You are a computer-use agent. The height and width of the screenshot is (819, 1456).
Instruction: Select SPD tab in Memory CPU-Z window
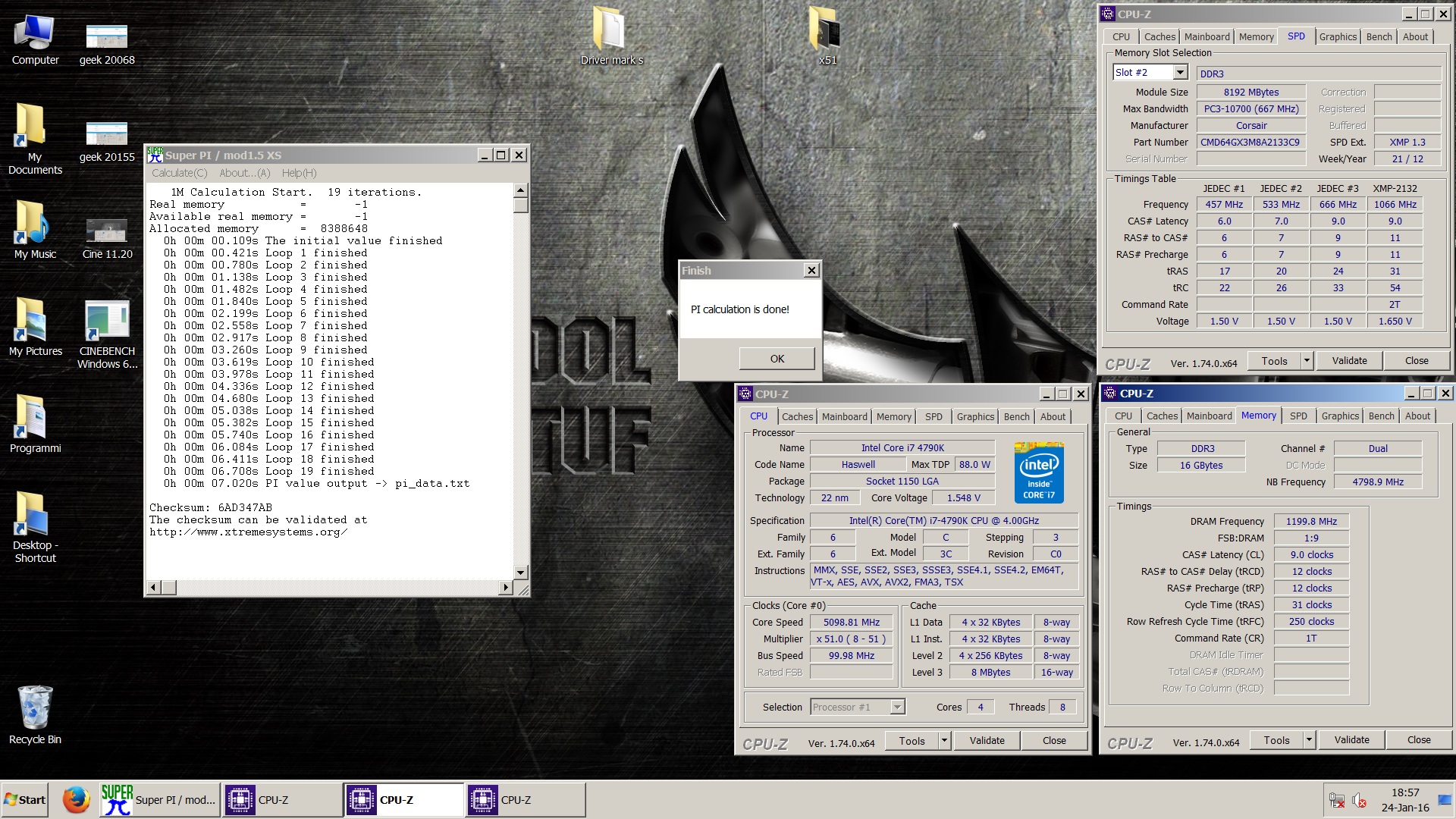[1298, 416]
